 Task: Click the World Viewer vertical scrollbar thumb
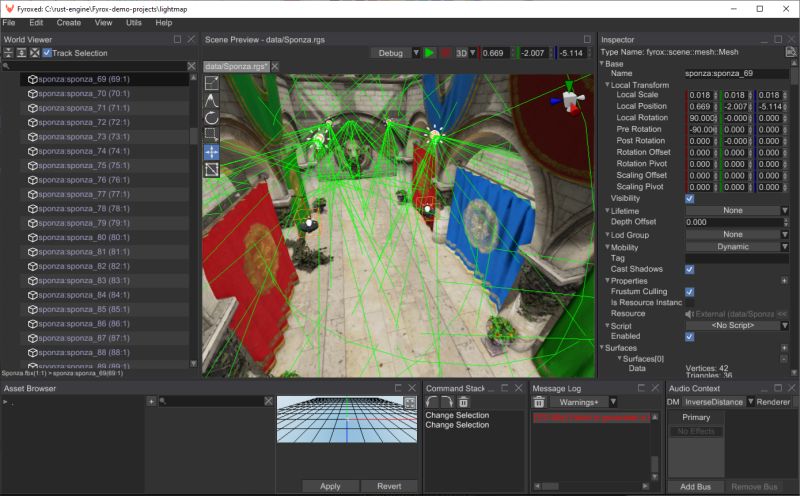tap(193, 136)
